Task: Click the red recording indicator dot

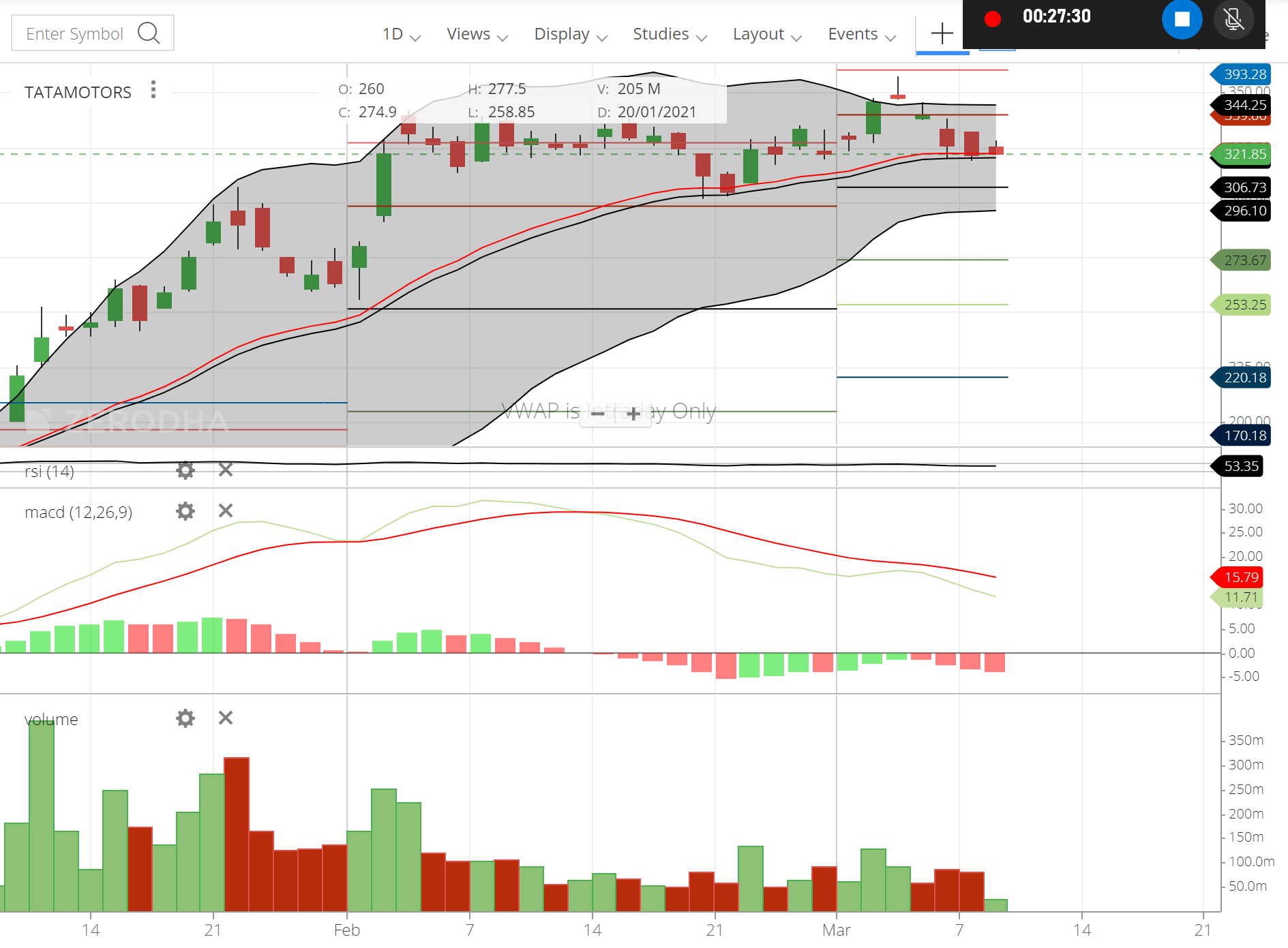Action: (993, 19)
